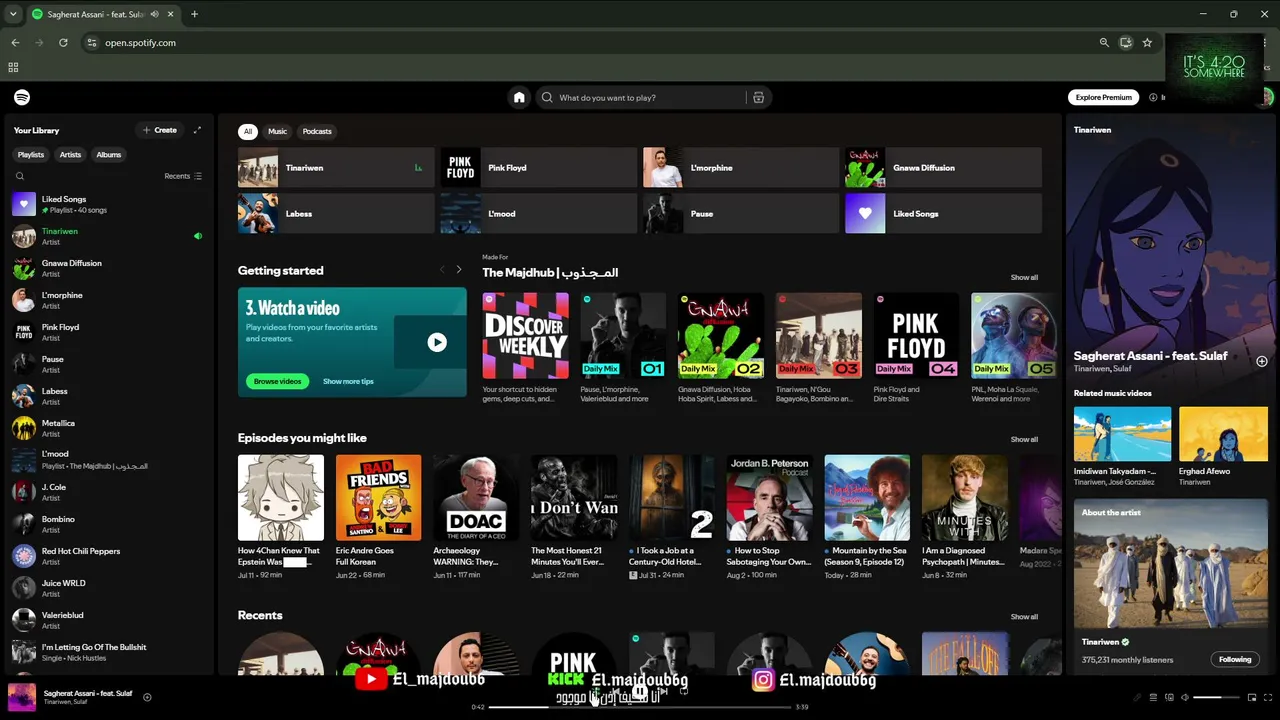Open Metallica artist in library list

pyautogui.click(x=108, y=428)
